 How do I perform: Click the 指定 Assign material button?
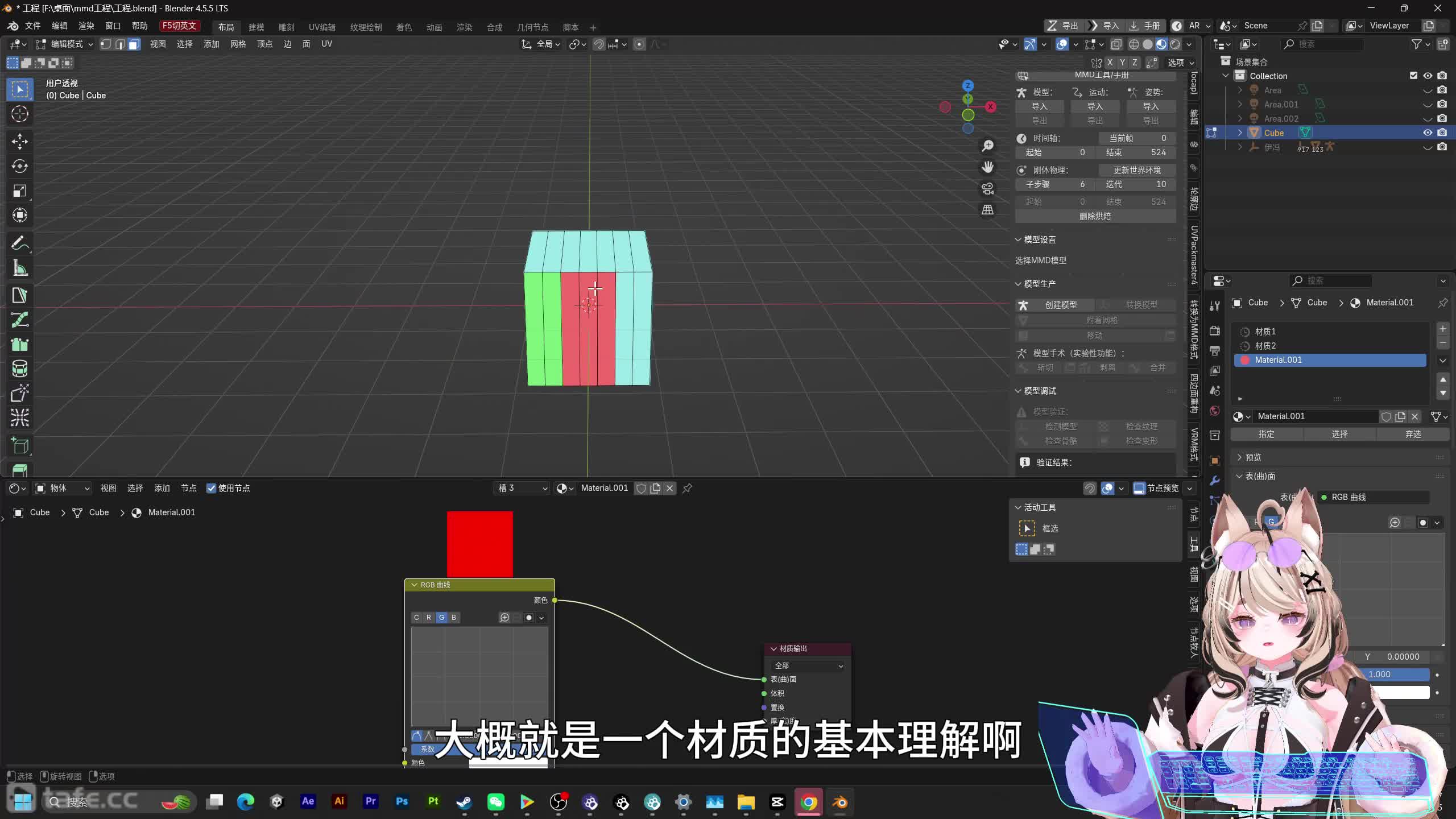[x=1267, y=434]
